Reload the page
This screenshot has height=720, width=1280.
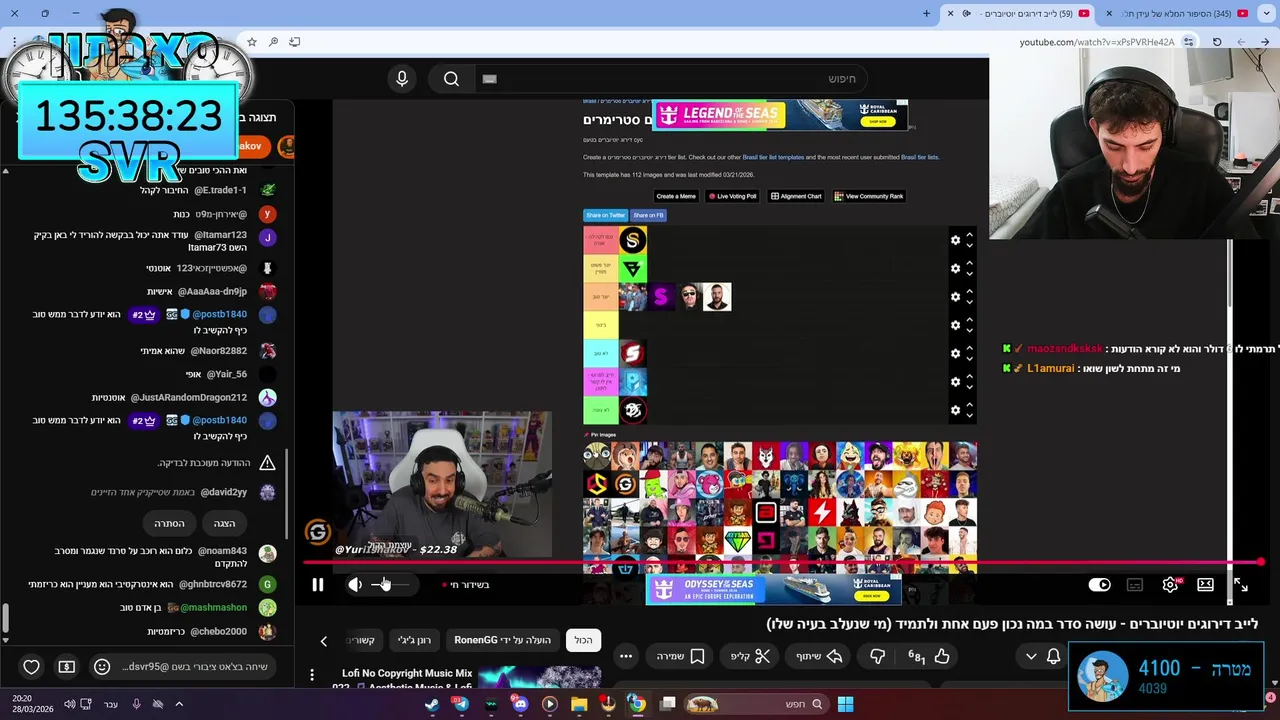click(x=1216, y=42)
